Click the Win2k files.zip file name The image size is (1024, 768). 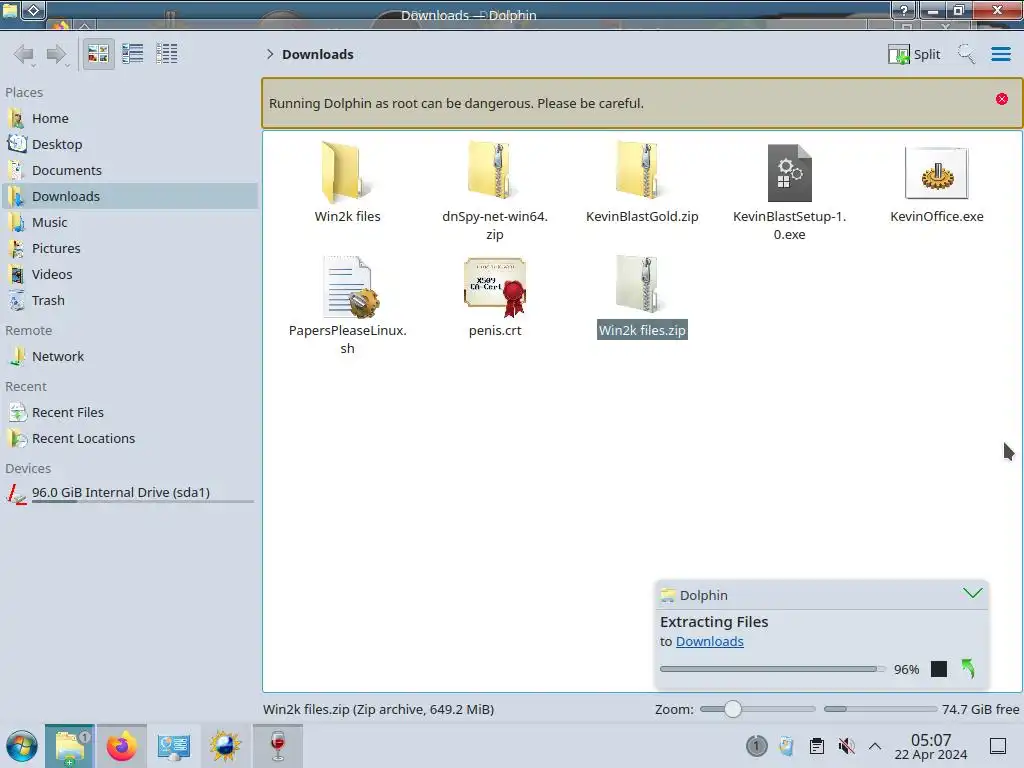[x=643, y=330]
